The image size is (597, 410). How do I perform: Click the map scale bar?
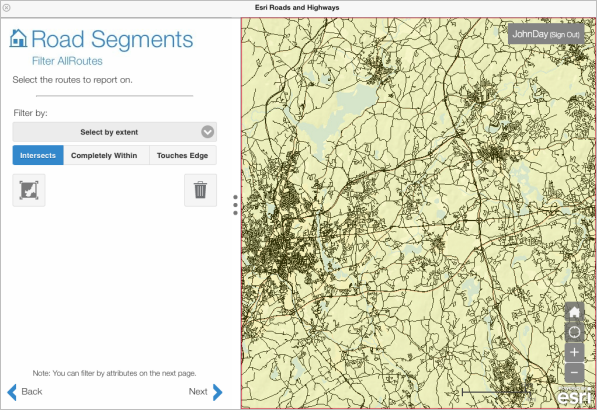[496, 392]
